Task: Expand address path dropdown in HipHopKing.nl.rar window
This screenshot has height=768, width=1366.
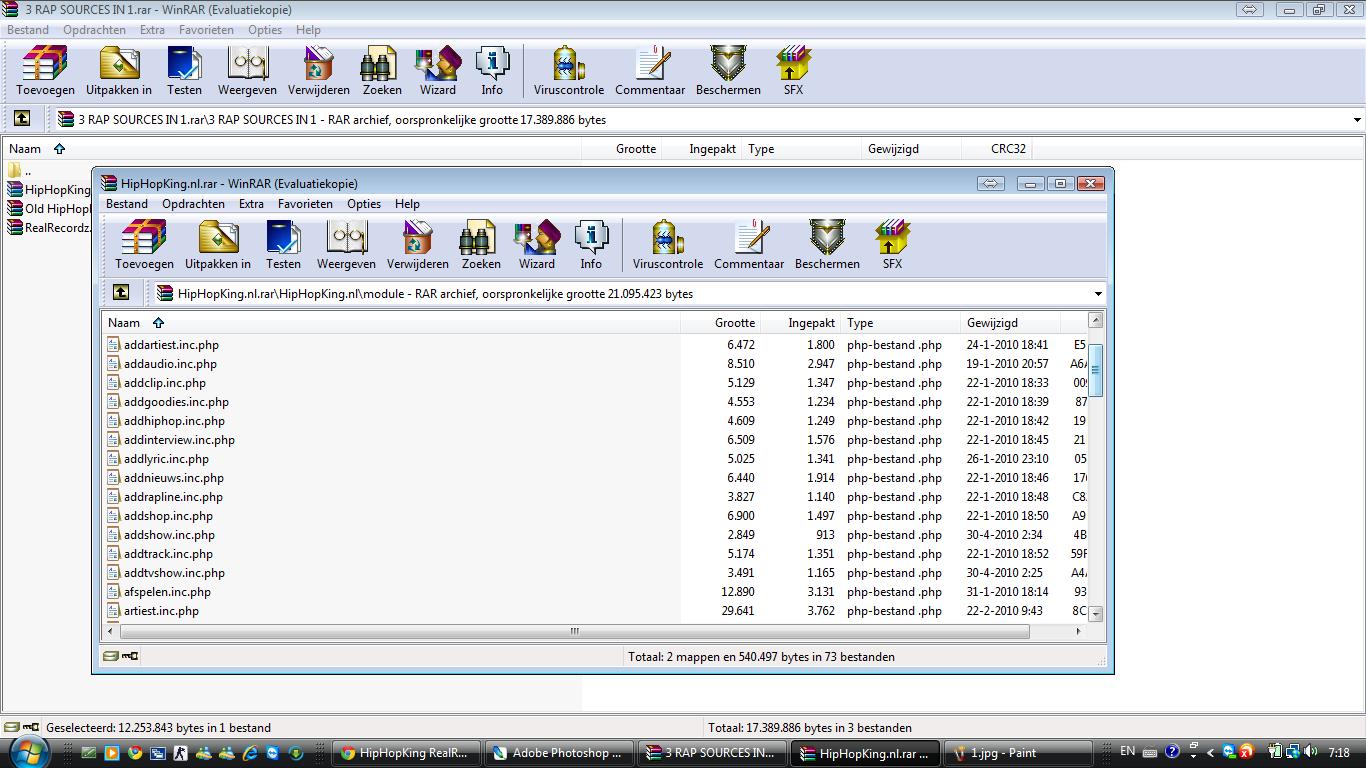Action: tap(1097, 294)
